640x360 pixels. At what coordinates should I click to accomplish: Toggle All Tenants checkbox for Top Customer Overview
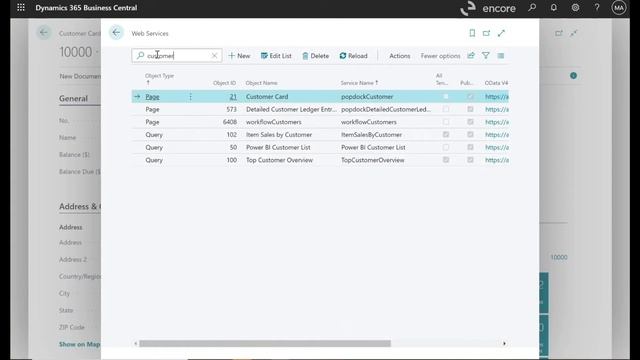(x=446, y=160)
